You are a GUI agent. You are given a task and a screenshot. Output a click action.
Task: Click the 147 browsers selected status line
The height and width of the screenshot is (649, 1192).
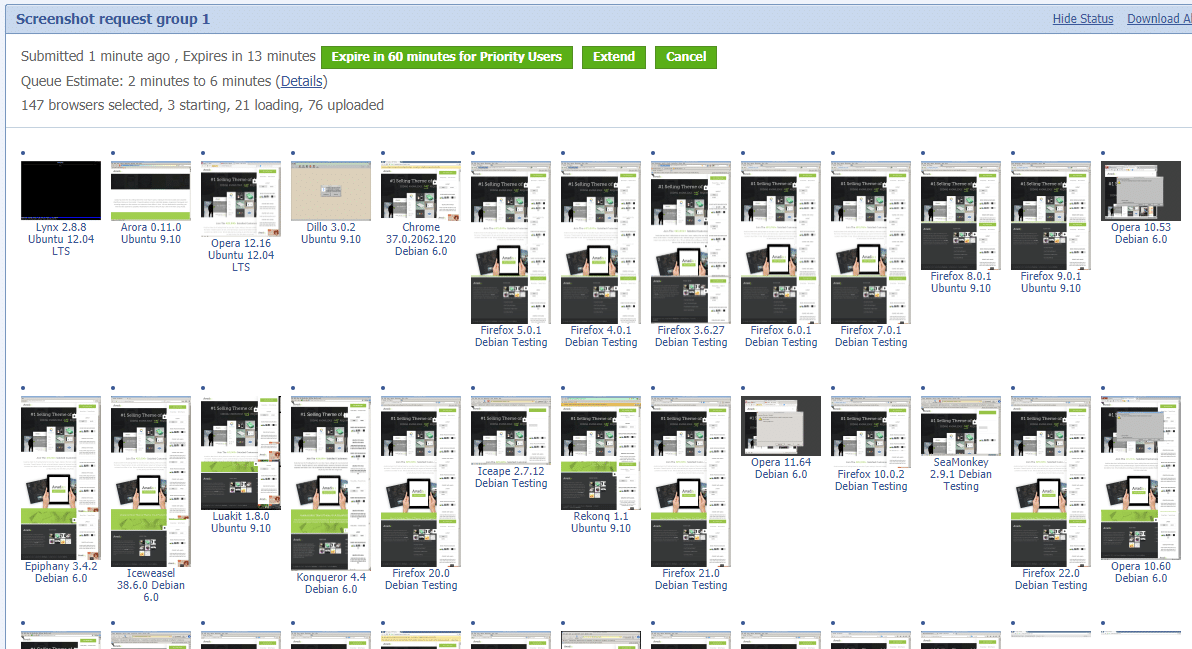(202, 106)
